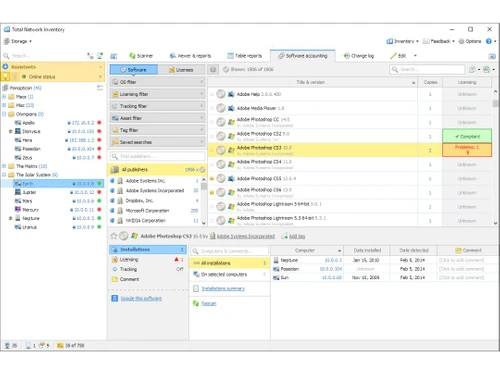This screenshot has height=375, width=500.
Task: Click the green Compliant licensing cell
Action: coord(467,136)
